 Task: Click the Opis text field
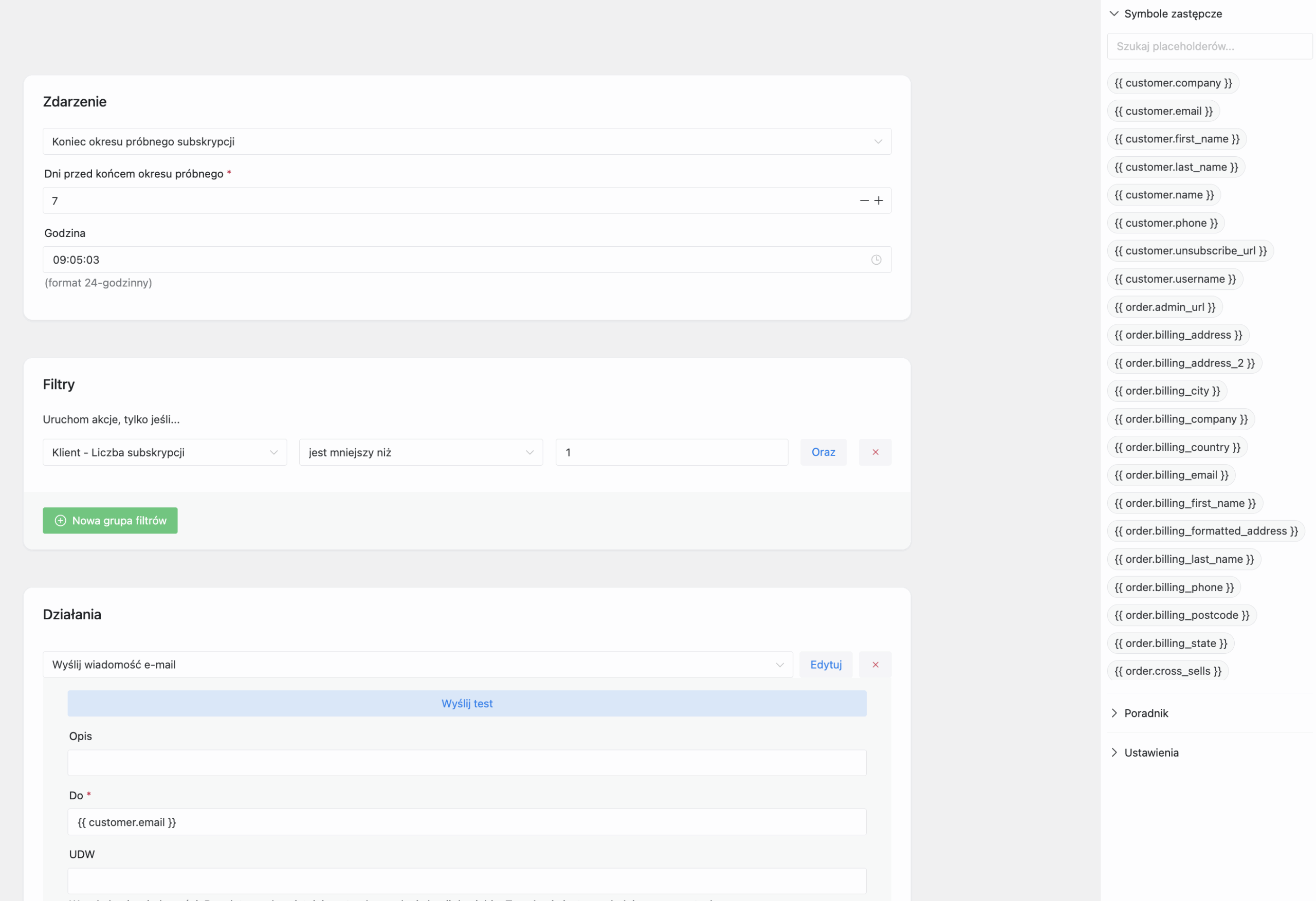click(x=467, y=763)
